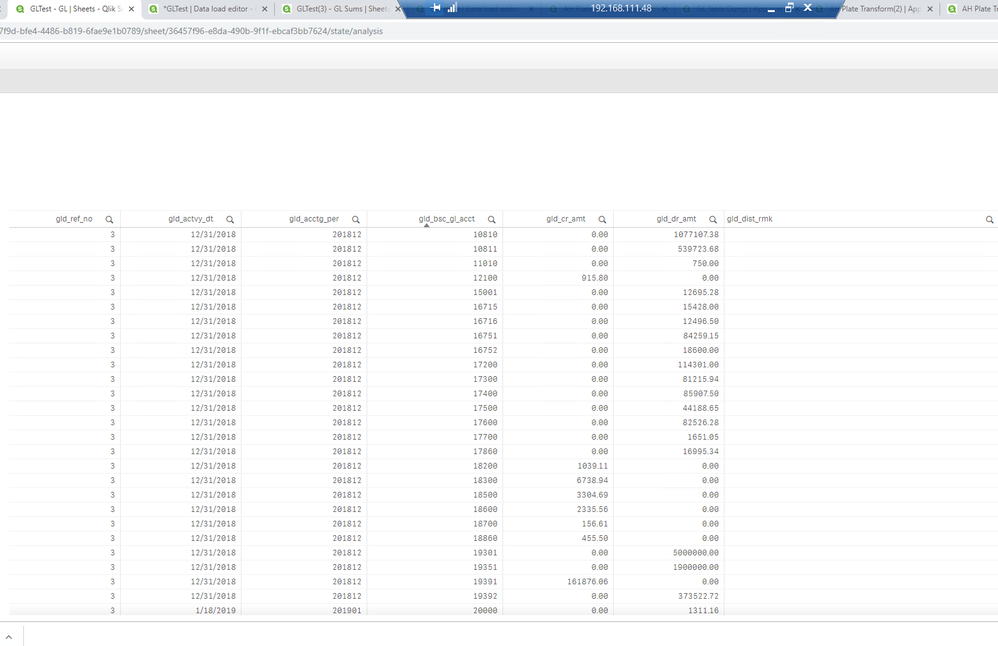Sort by gld_dr_amt column header

(x=676, y=219)
